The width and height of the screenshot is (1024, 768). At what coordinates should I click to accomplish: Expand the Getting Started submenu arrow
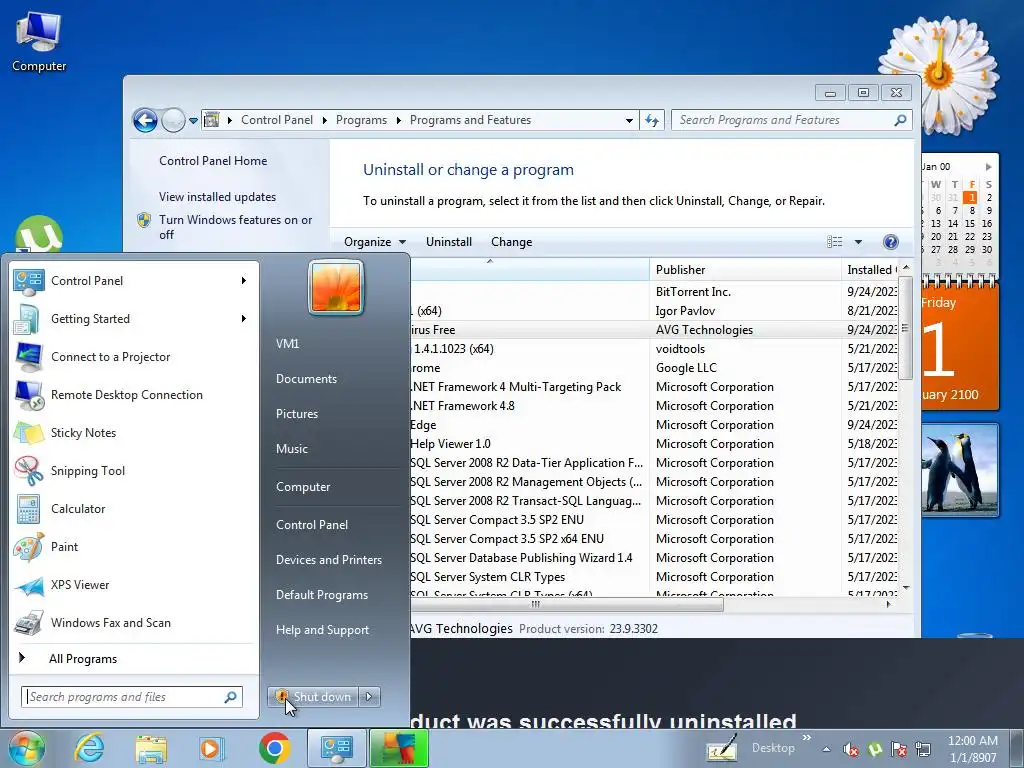[x=244, y=319]
